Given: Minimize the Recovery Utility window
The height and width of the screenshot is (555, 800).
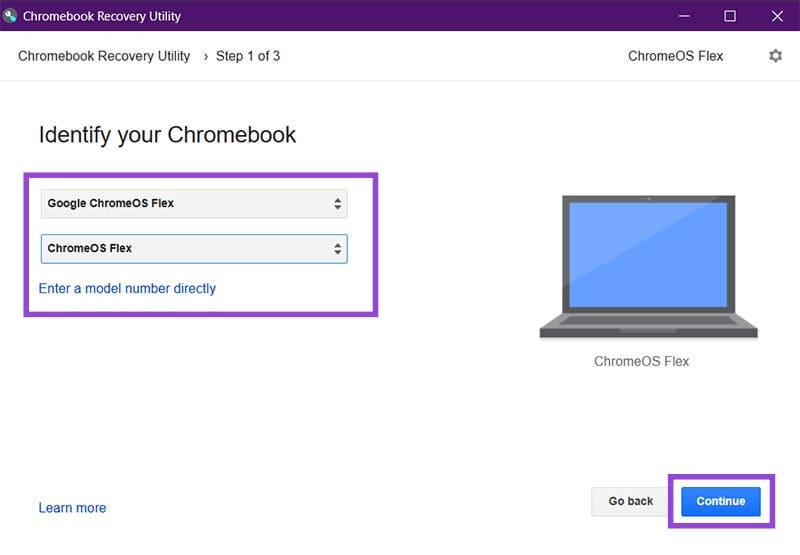Looking at the screenshot, I should (x=683, y=16).
